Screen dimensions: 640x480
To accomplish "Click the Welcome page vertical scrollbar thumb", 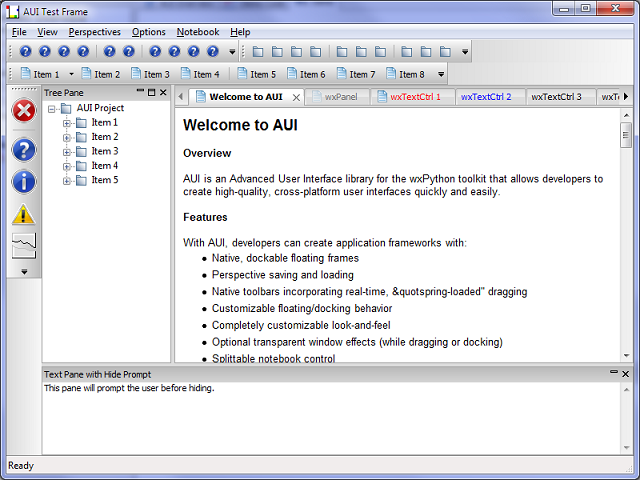I will [626, 135].
